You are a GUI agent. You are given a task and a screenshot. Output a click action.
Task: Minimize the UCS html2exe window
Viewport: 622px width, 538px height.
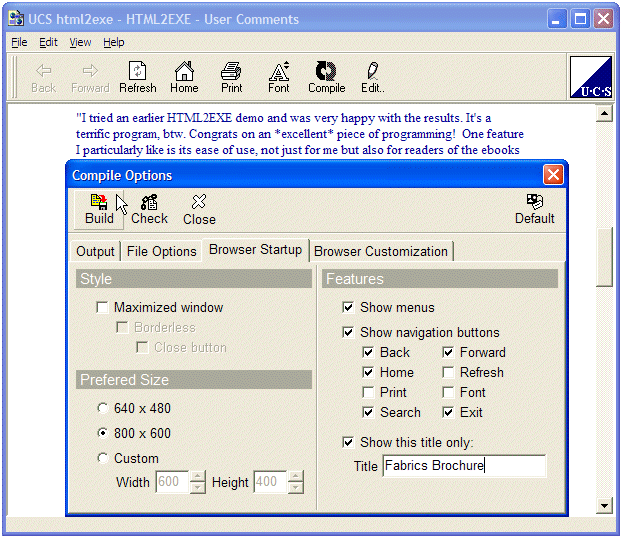556,19
